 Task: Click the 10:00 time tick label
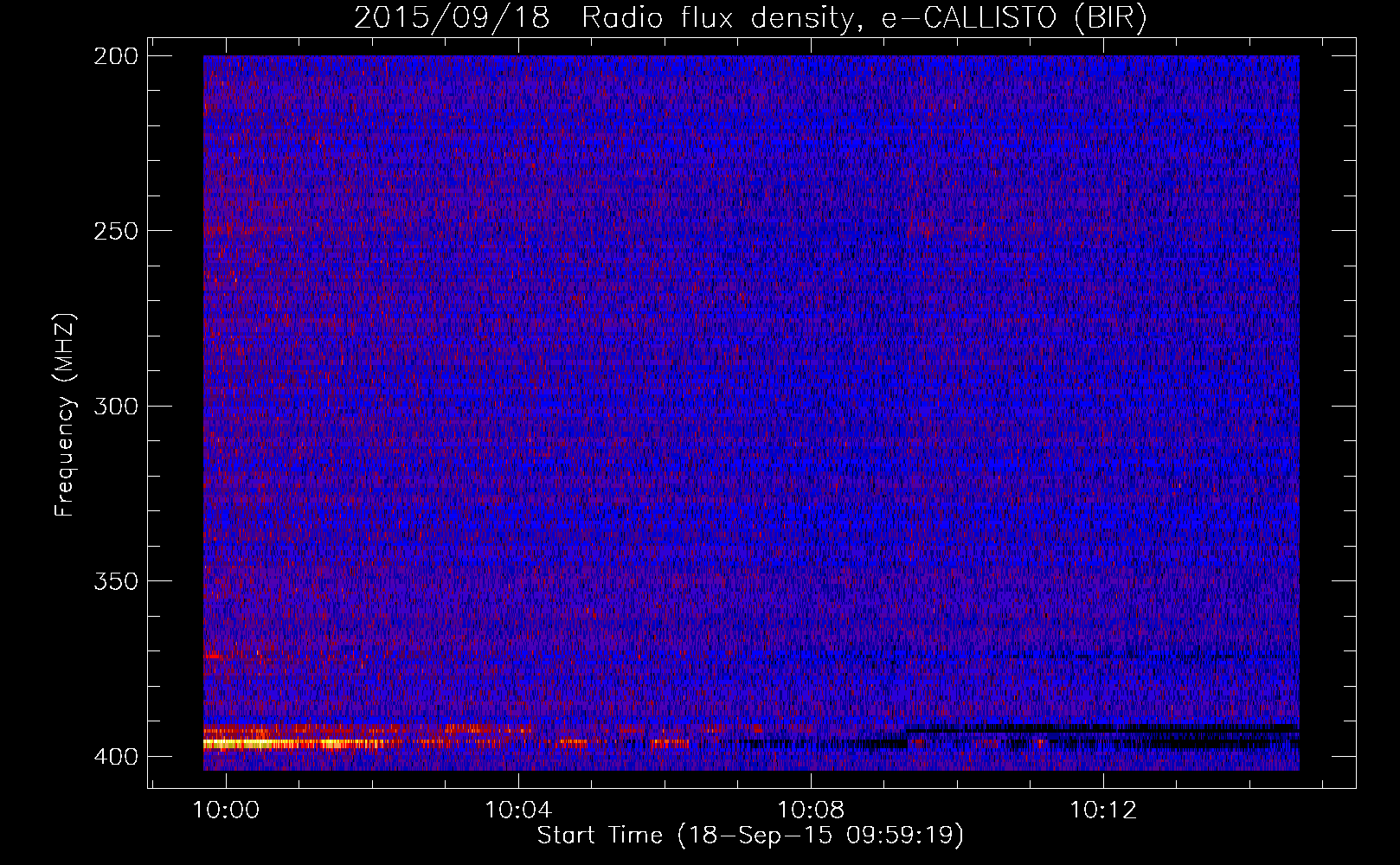point(226,811)
